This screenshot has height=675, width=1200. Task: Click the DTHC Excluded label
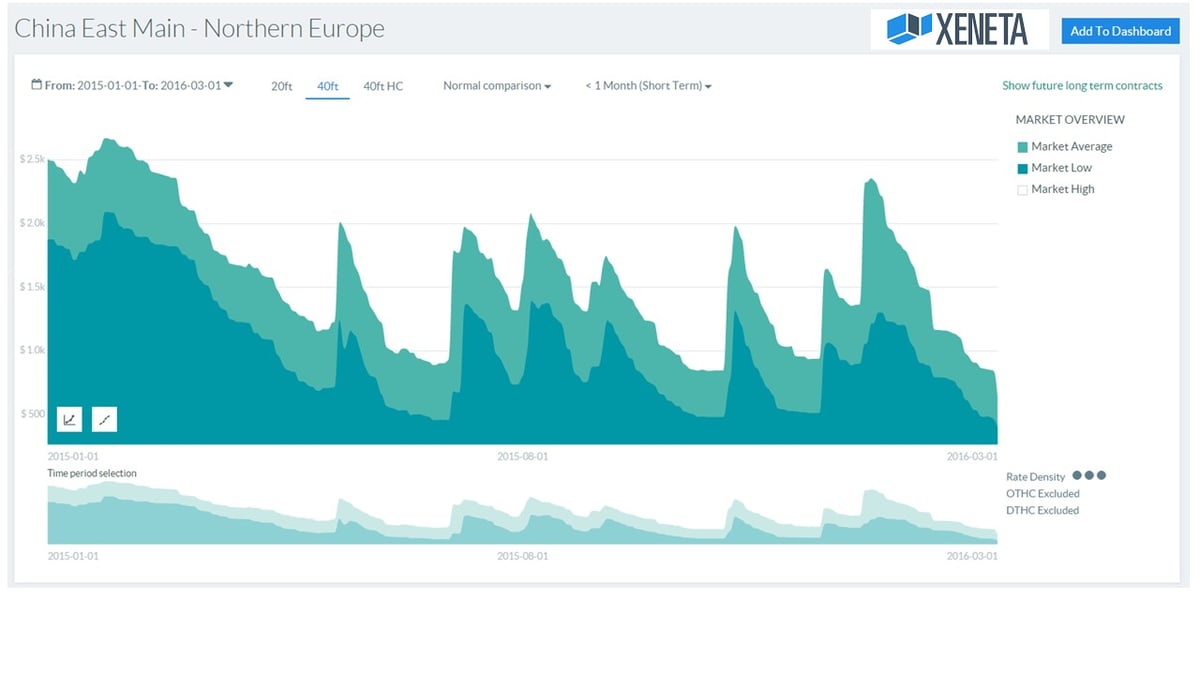(1042, 510)
